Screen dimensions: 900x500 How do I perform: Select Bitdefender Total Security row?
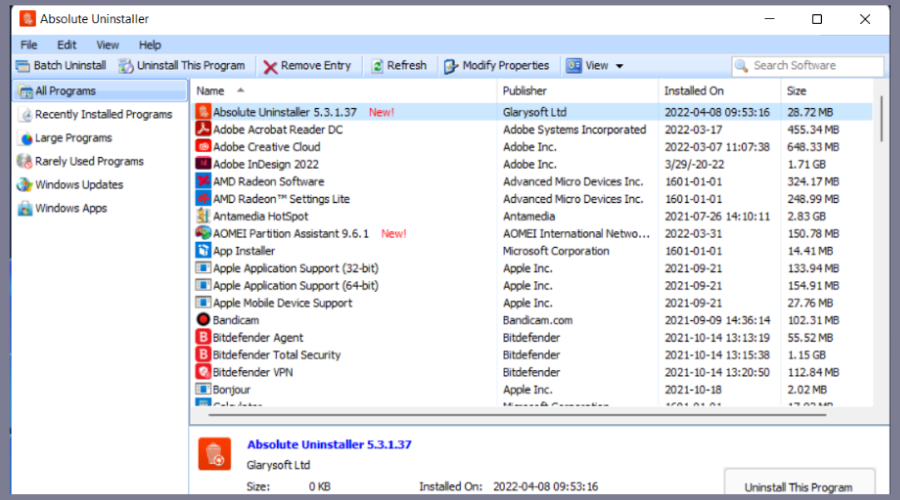tap(532, 355)
